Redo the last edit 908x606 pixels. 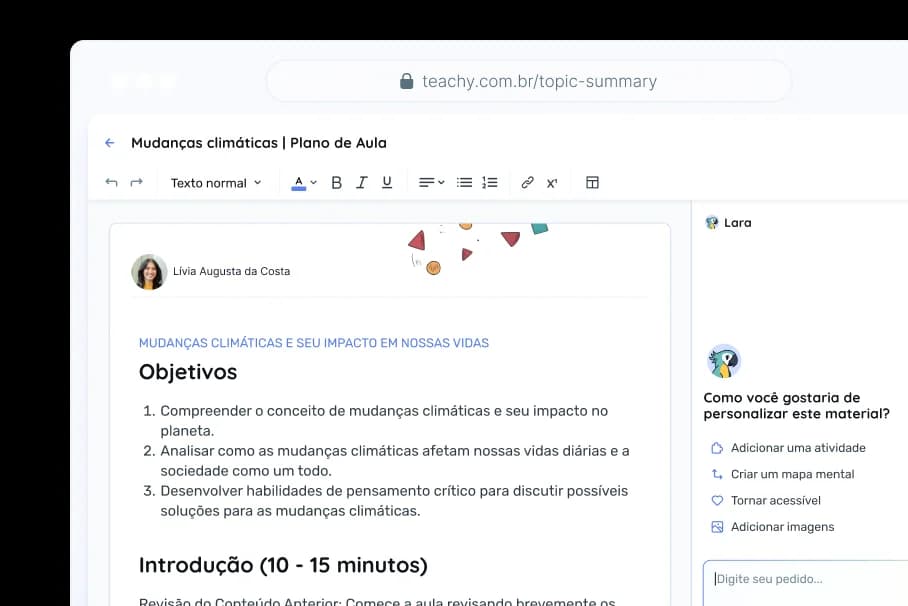tap(137, 182)
